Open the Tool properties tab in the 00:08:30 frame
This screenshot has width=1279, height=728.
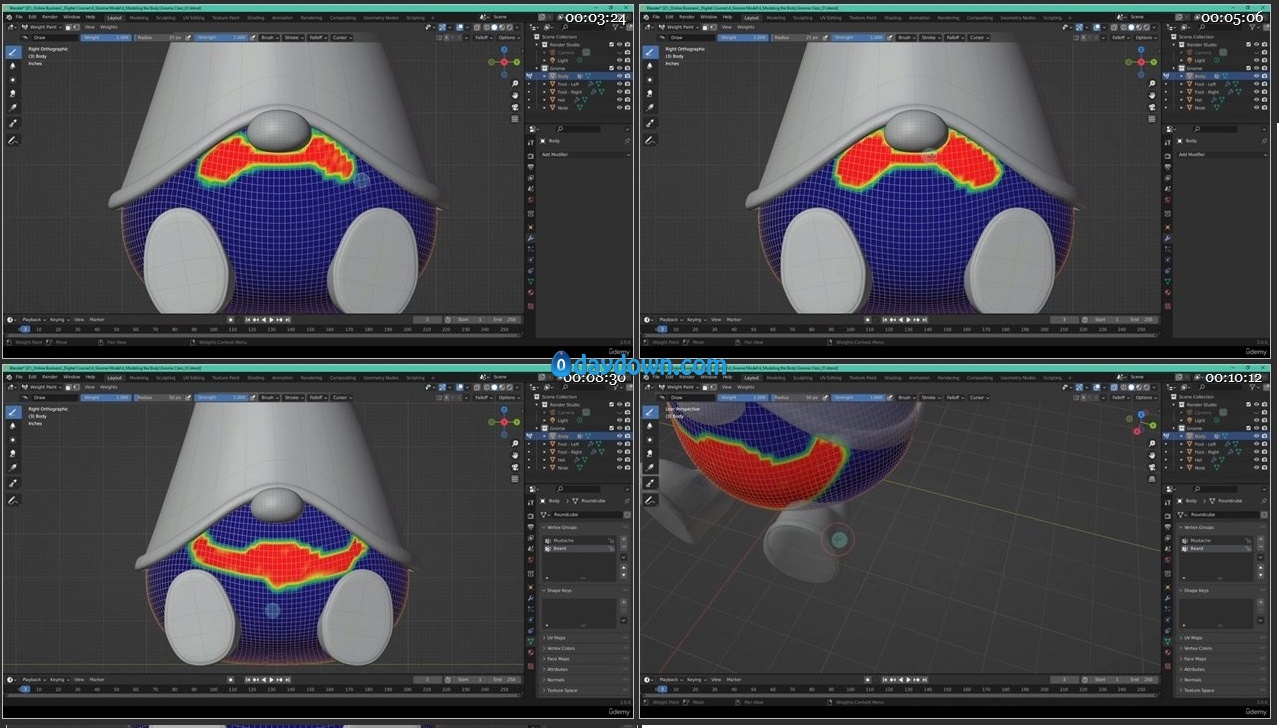click(x=531, y=501)
